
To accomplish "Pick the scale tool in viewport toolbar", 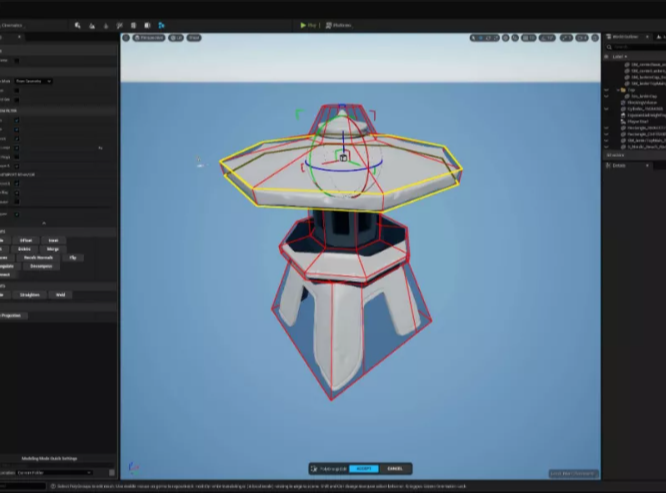I will pos(496,38).
